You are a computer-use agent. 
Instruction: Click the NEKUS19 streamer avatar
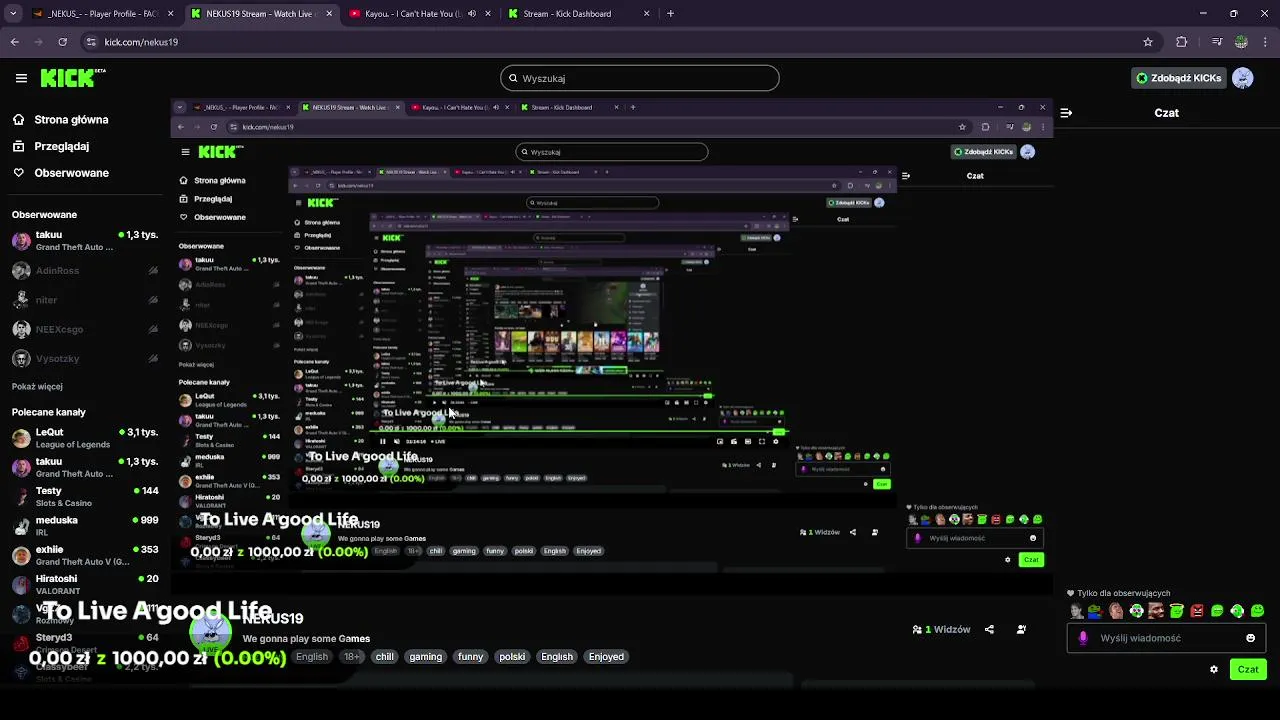point(210,635)
